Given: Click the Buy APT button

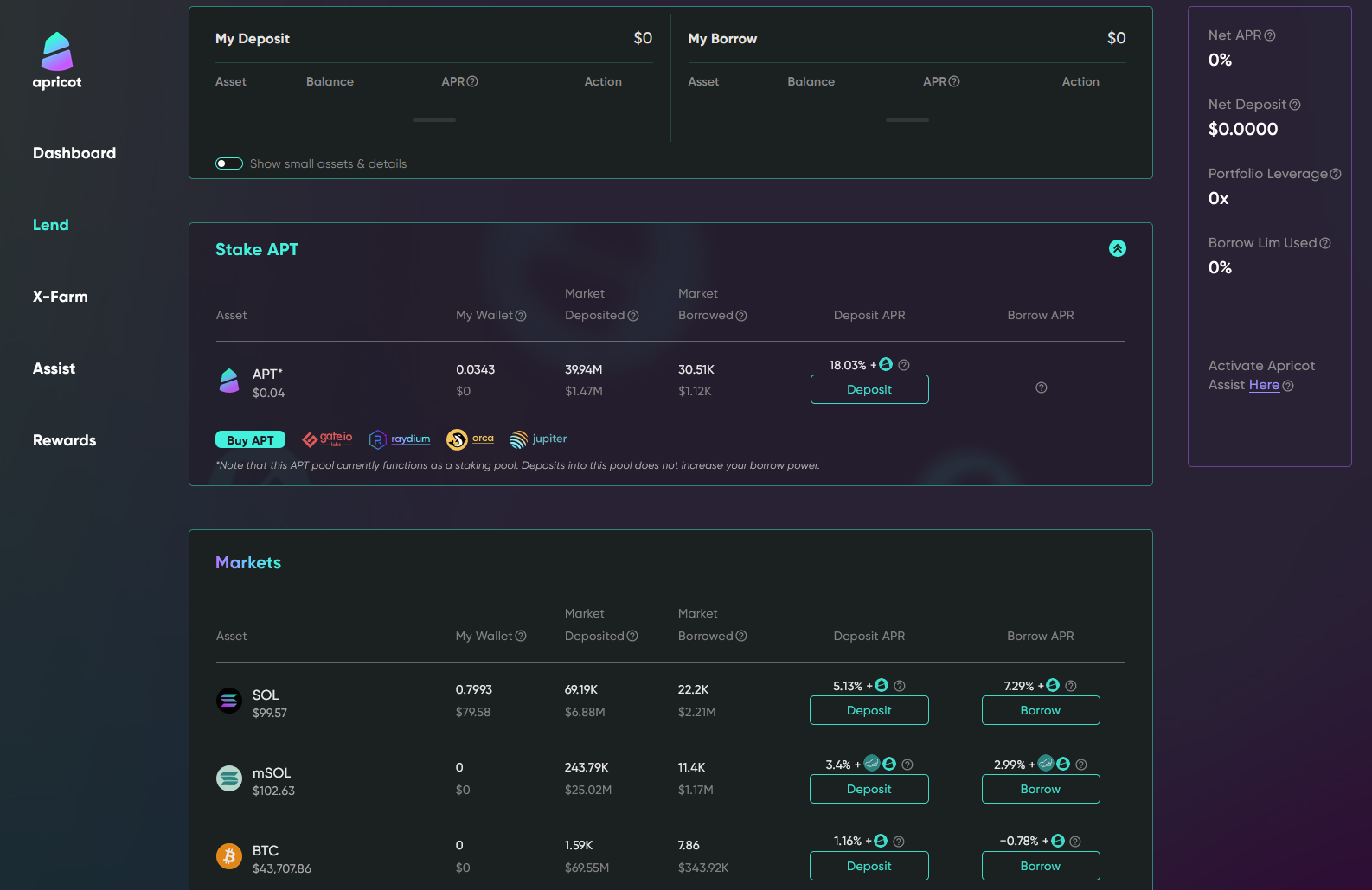Looking at the screenshot, I should [x=250, y=439].
